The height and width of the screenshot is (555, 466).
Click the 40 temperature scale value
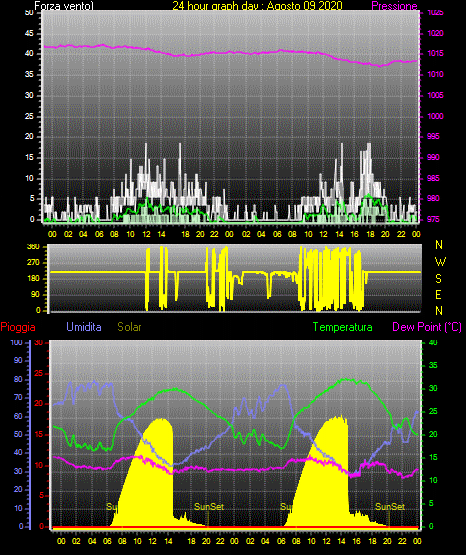(433, 342)
